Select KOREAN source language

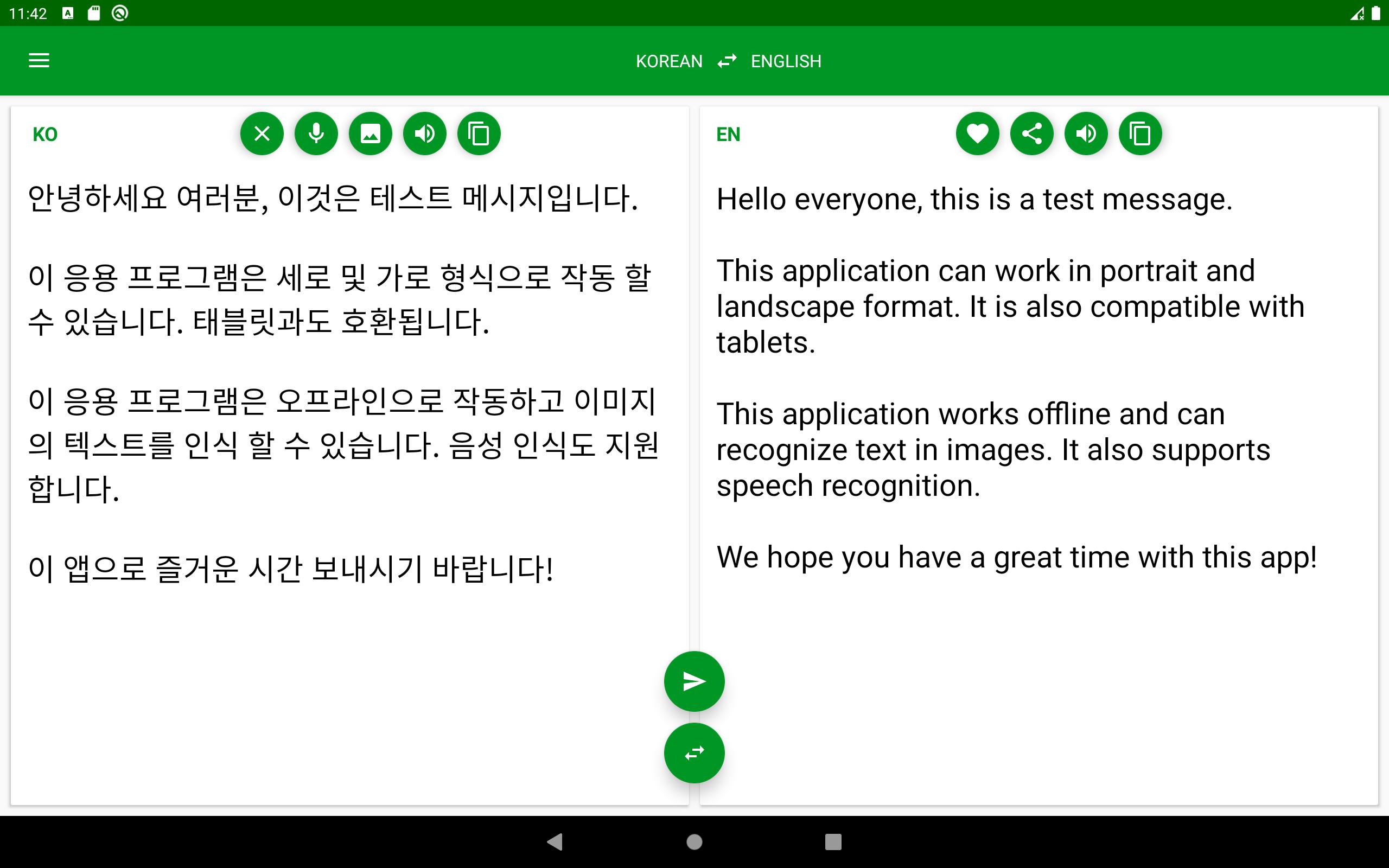668,61
